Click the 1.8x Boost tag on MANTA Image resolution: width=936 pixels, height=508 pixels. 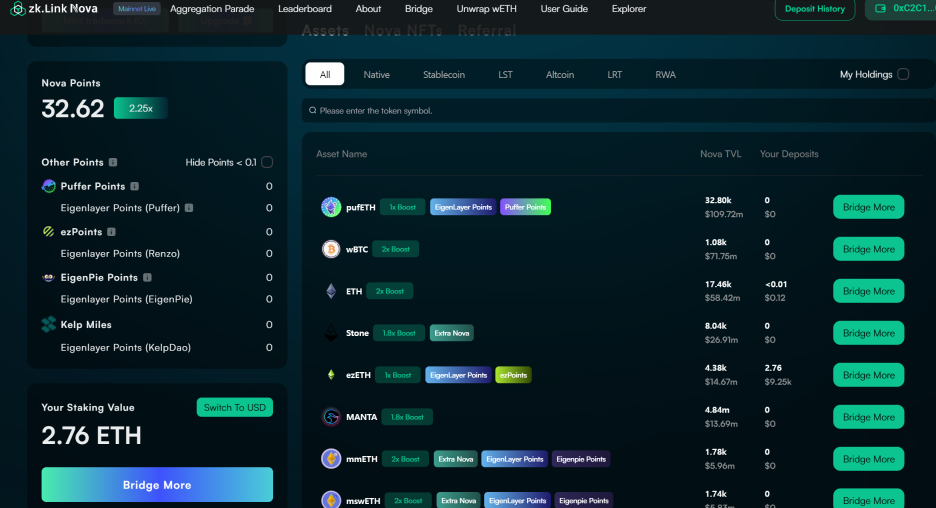(407, 417)
